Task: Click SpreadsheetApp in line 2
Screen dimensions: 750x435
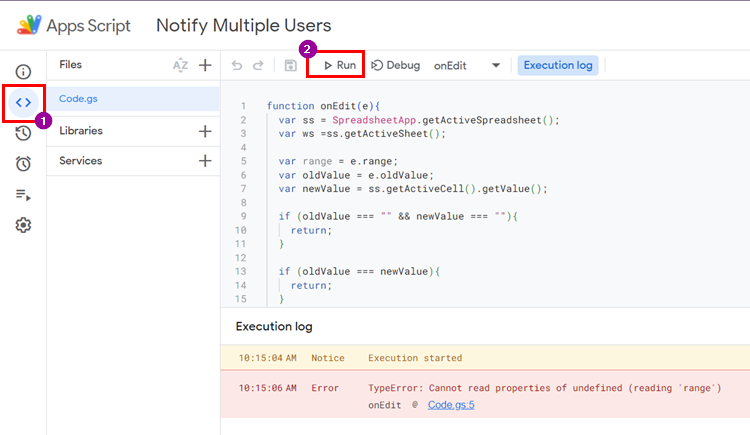Action: (374, 120)
